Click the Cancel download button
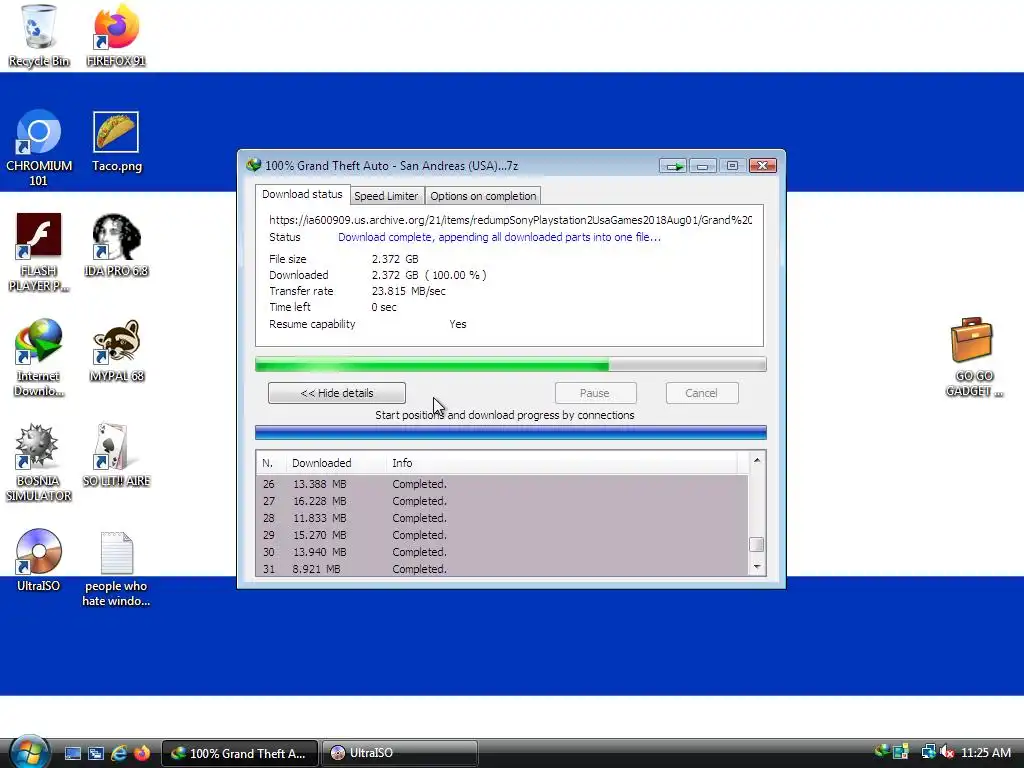 702,393
